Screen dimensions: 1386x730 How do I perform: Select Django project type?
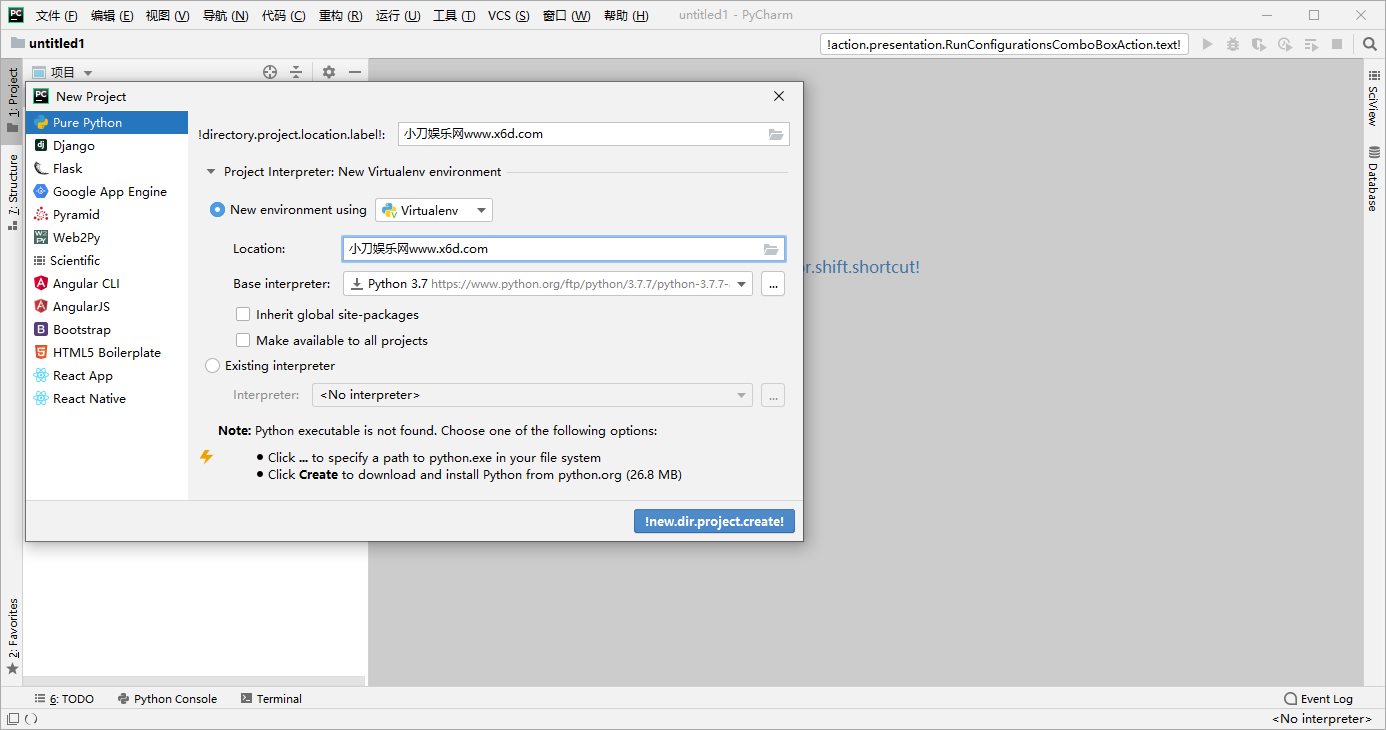tap(107, 146)
